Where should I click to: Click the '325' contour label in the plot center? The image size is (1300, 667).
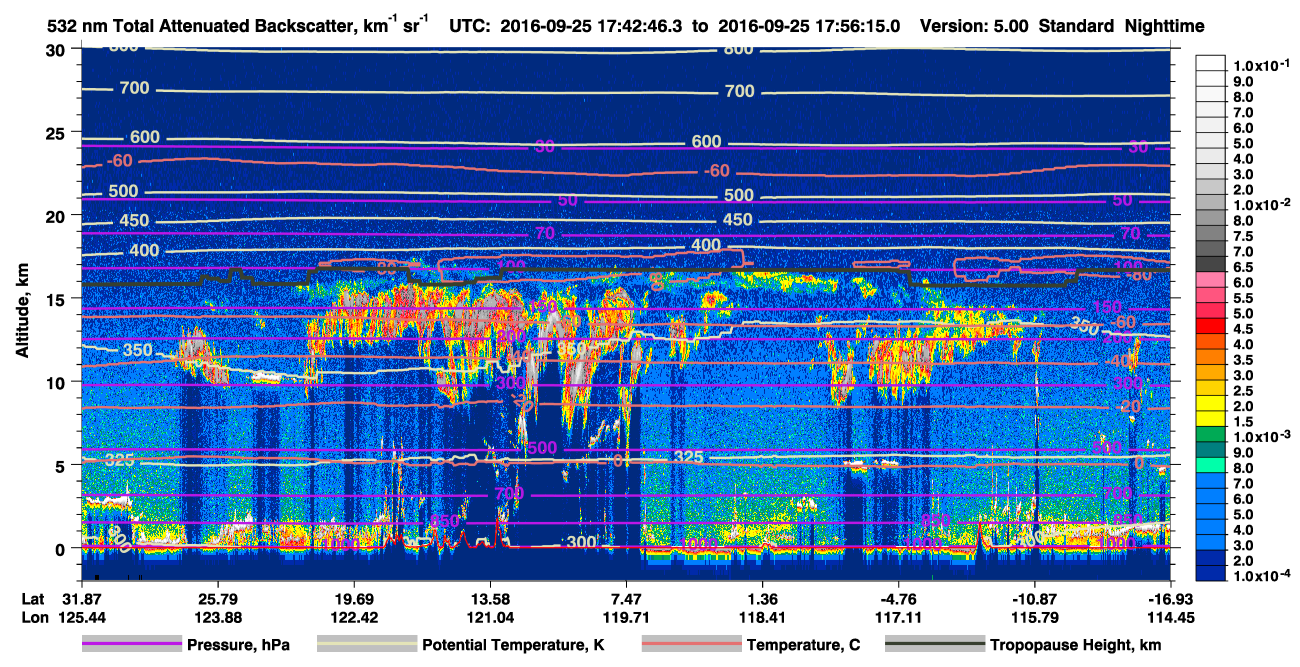click(x=687, y=457)
